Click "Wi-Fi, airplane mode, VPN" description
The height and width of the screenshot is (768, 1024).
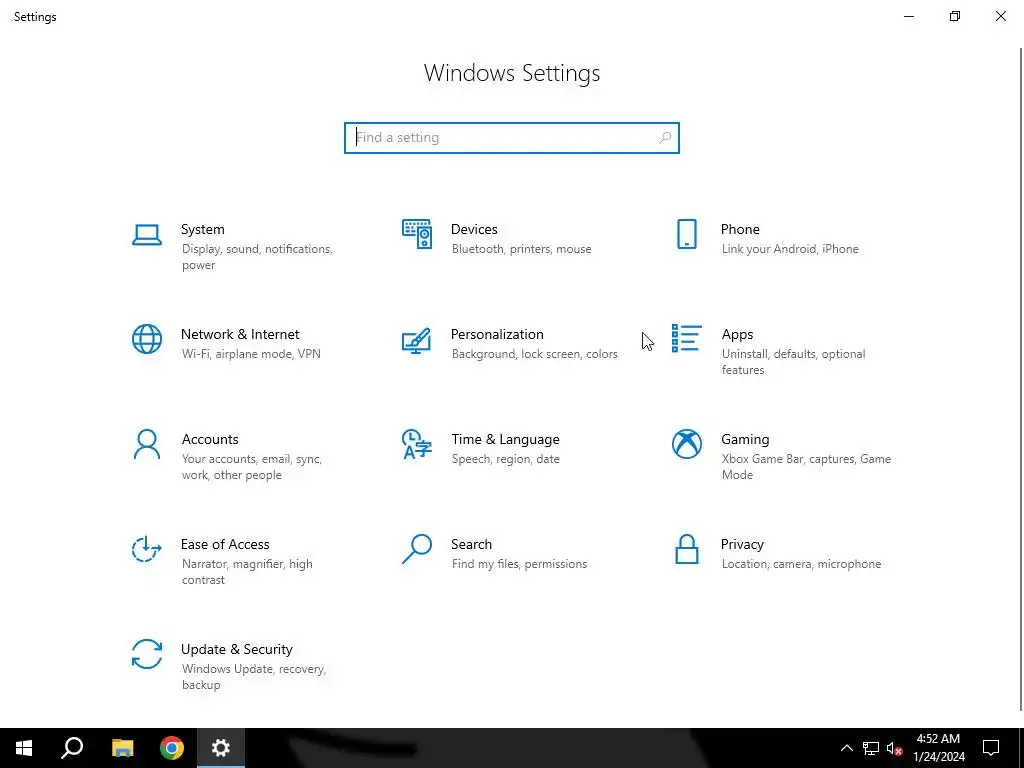(251, 354)
